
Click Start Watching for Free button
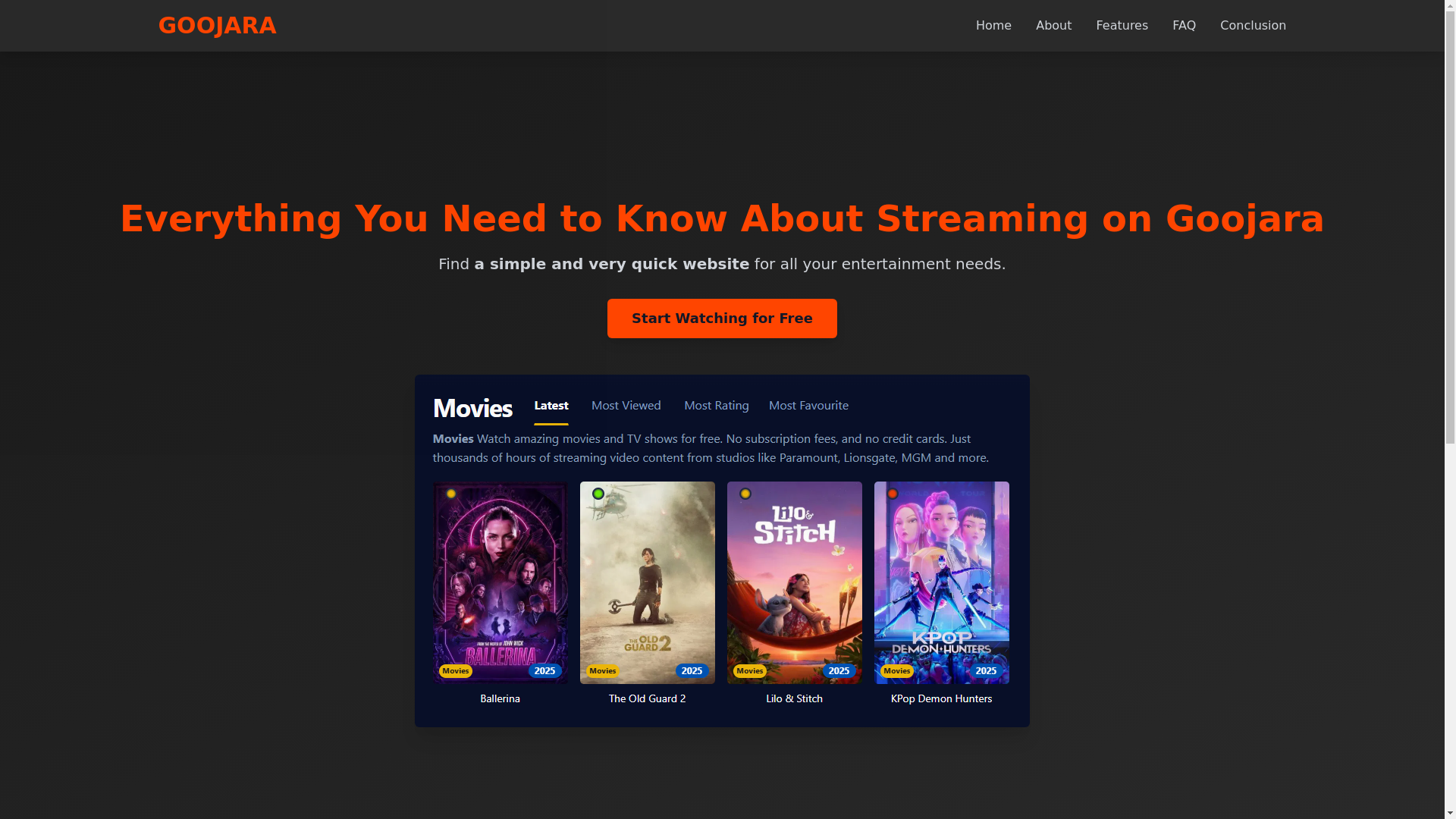[x=722, y=318]
